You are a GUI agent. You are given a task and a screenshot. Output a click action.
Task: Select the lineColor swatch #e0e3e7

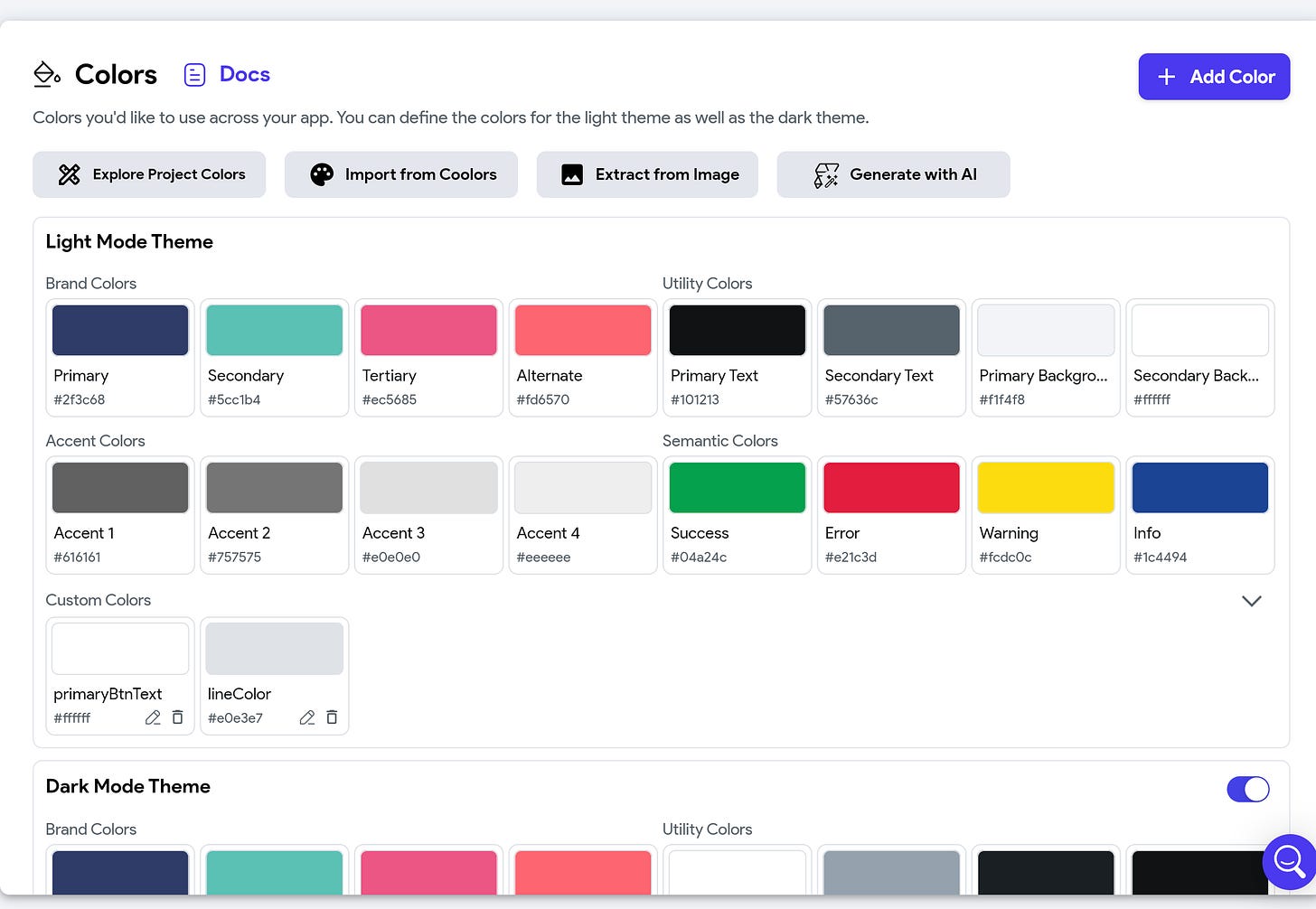pos(275,649)
